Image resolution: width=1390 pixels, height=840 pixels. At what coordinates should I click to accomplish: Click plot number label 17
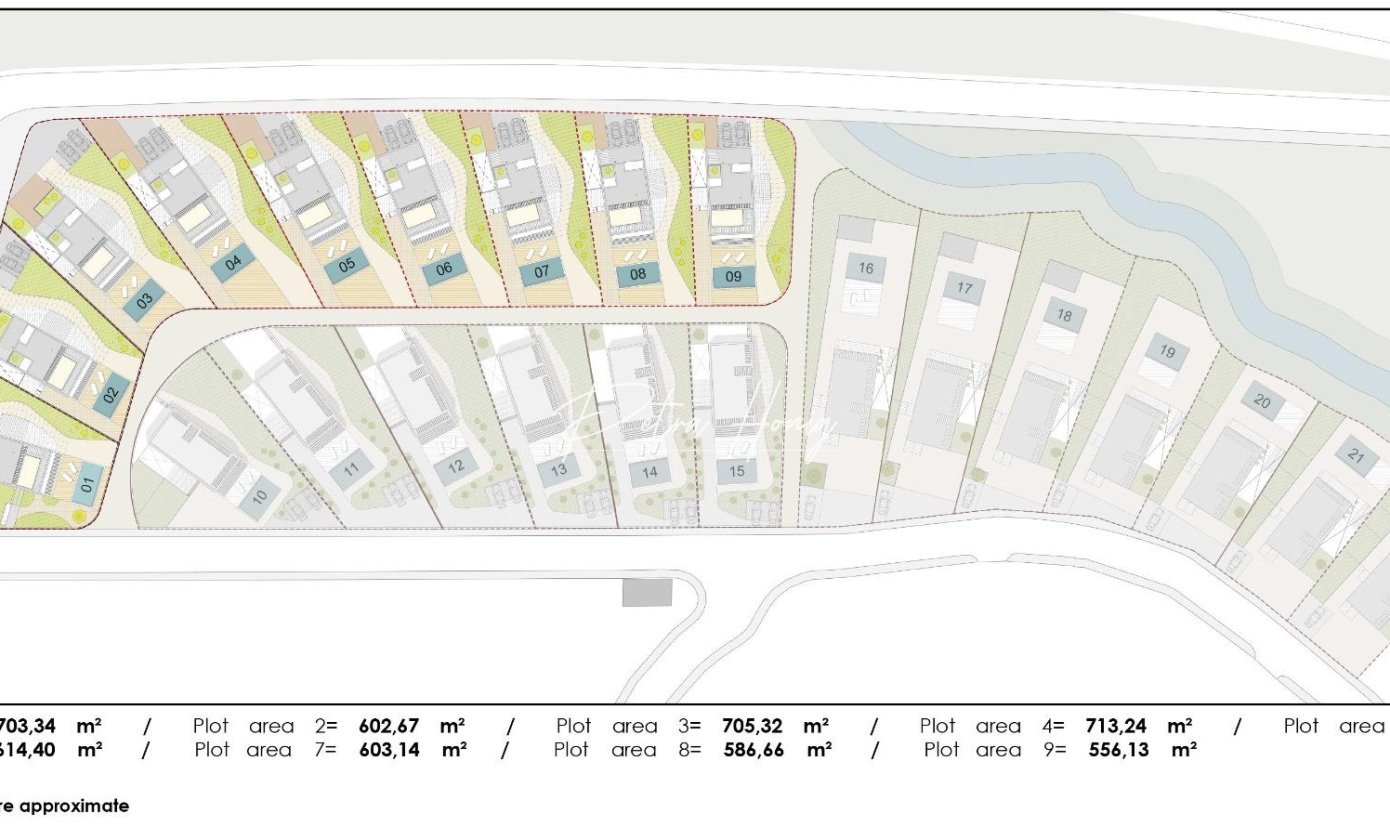point(964,288)
